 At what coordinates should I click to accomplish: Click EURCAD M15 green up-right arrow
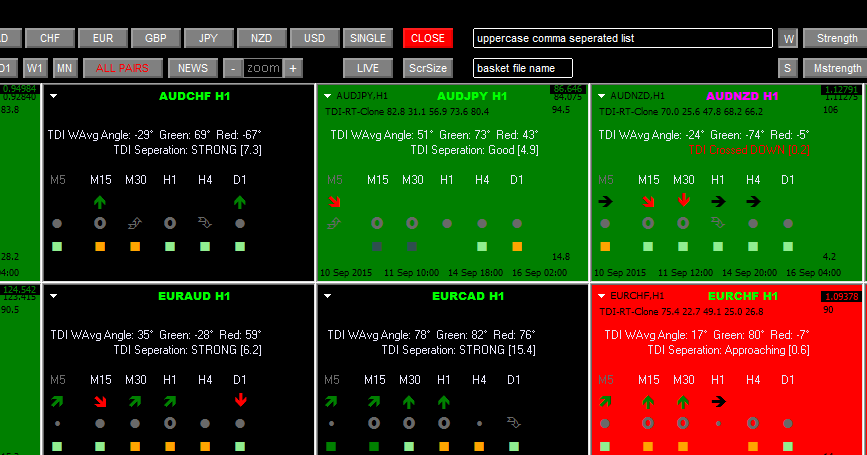pyautogui.click(x=374, y=402)
